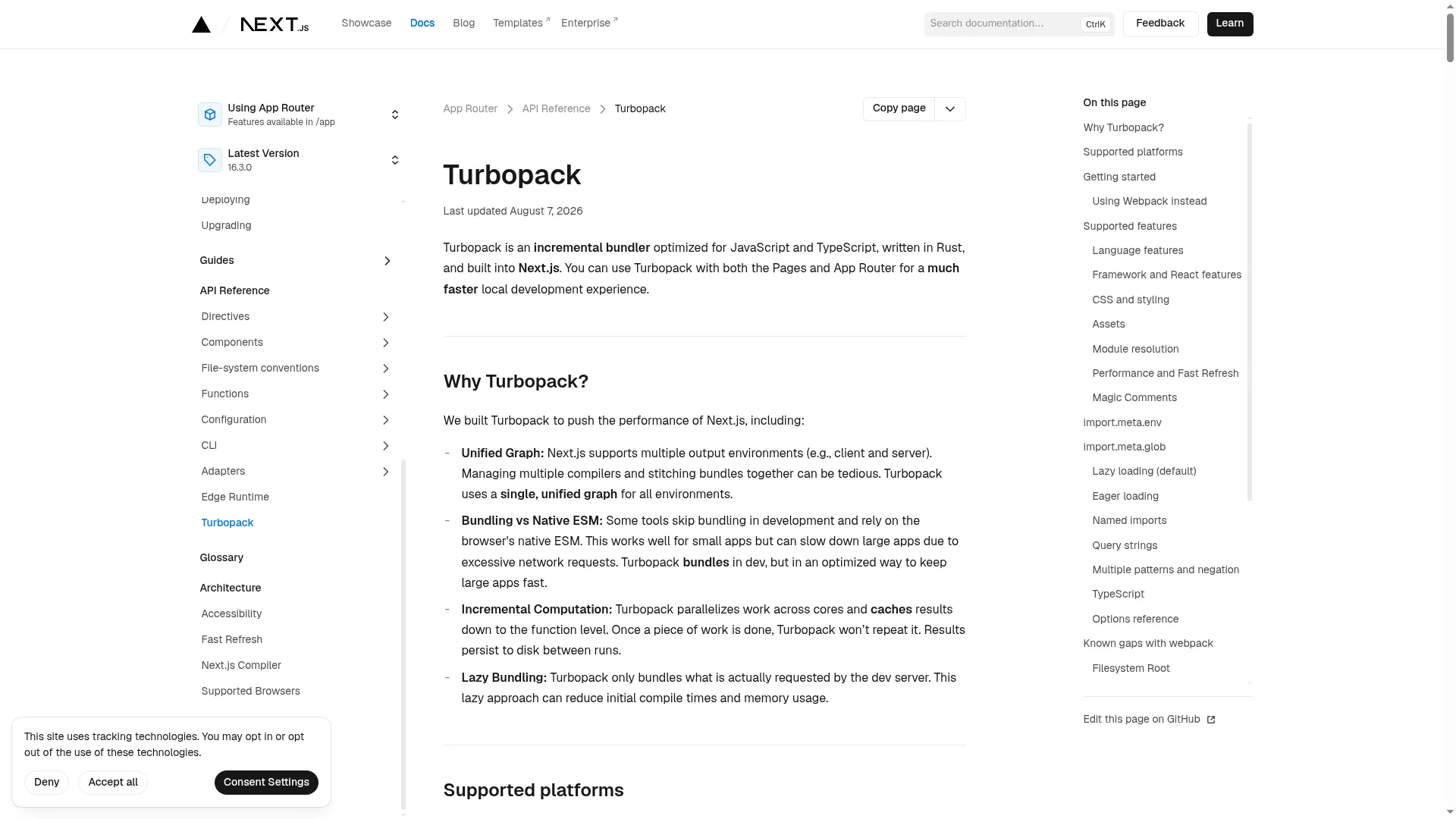The height and width of the screenshot is (819, 1456).
Task: Jump to Query strings section
Action: click(1125, 546)
